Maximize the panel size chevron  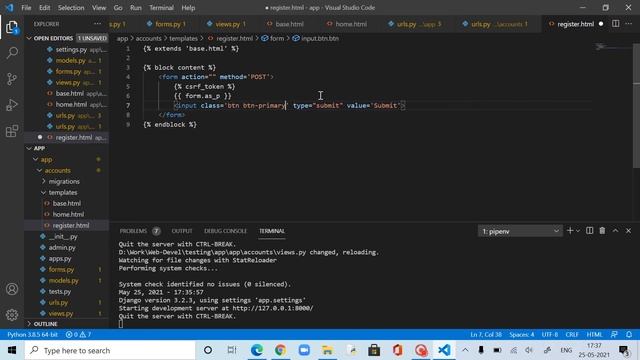pos(616,231)
